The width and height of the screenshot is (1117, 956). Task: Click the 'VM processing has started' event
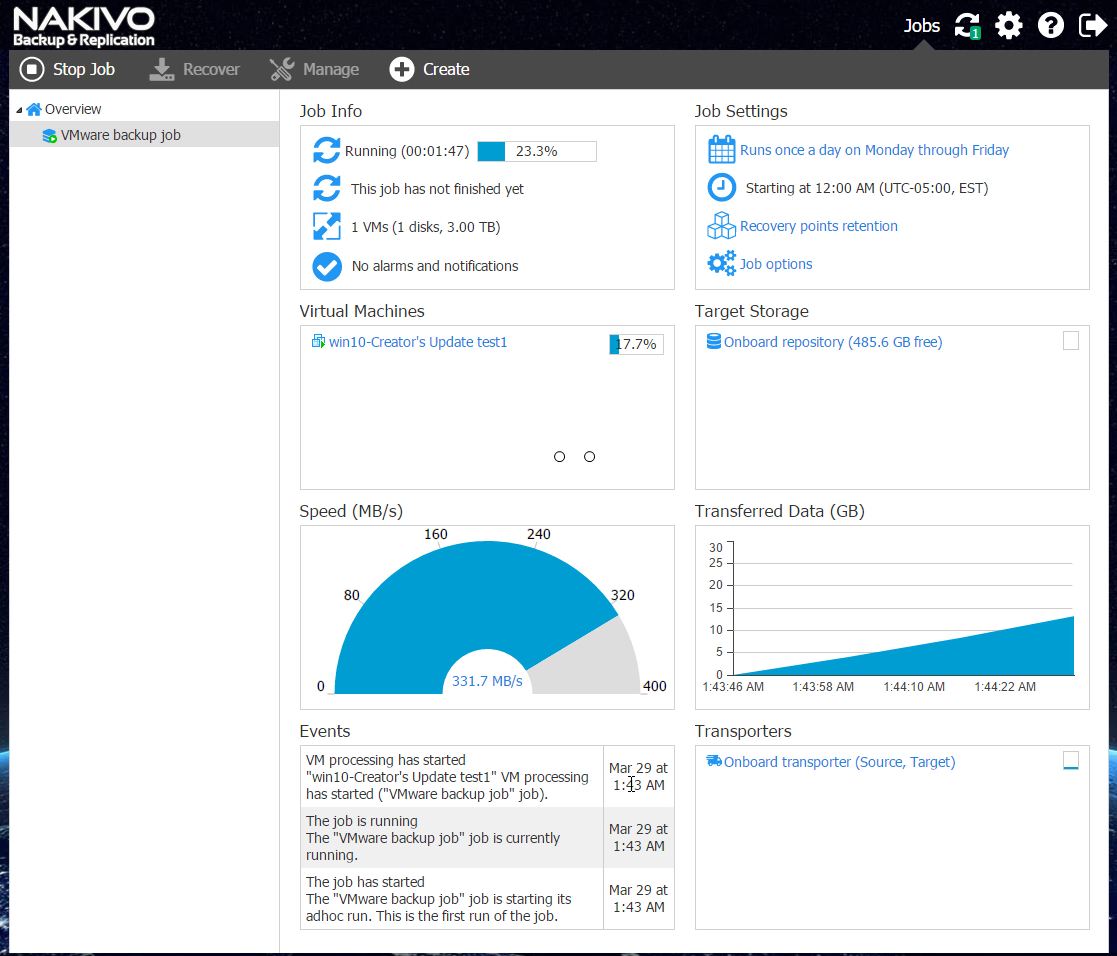click(x=487, y=776)
